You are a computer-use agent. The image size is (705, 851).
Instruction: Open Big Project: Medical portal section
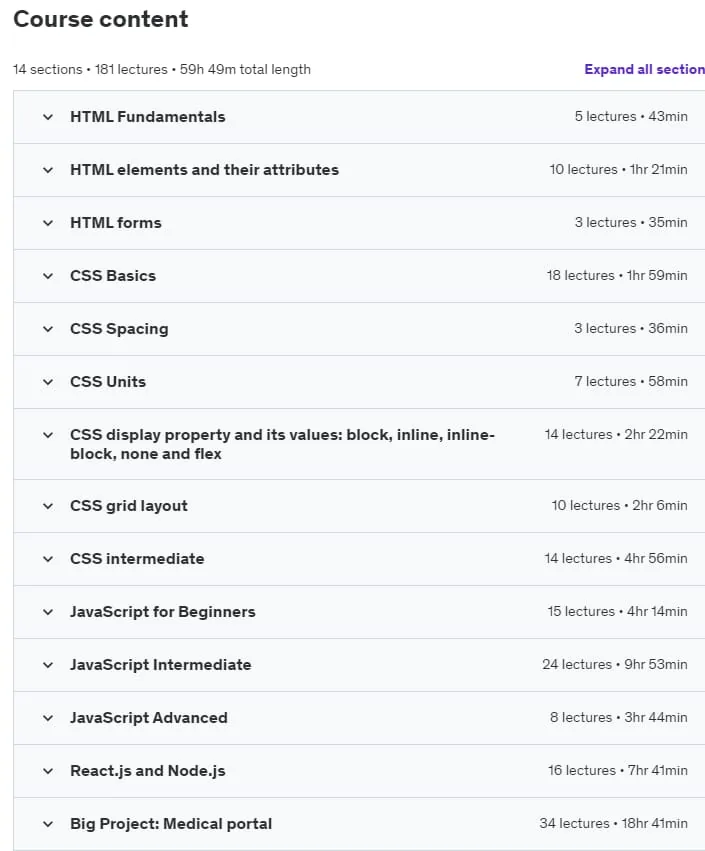click(171, 824)
